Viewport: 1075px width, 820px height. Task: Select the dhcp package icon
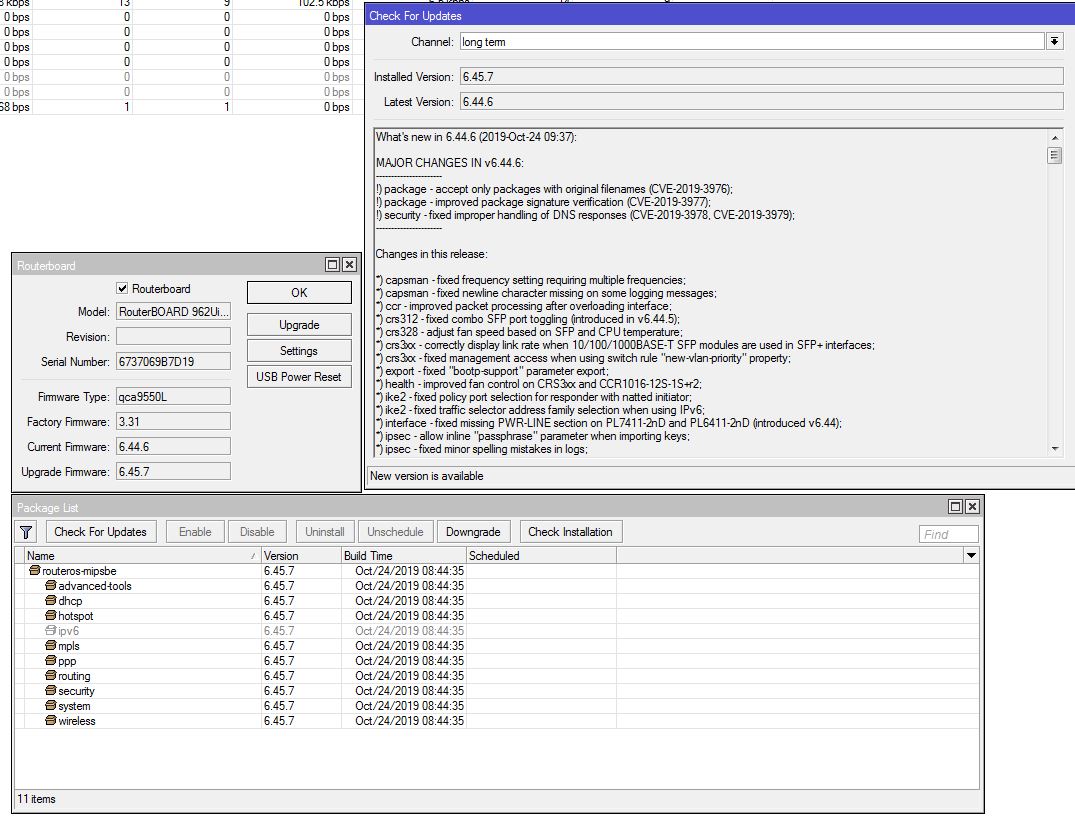tap(51, 601)
